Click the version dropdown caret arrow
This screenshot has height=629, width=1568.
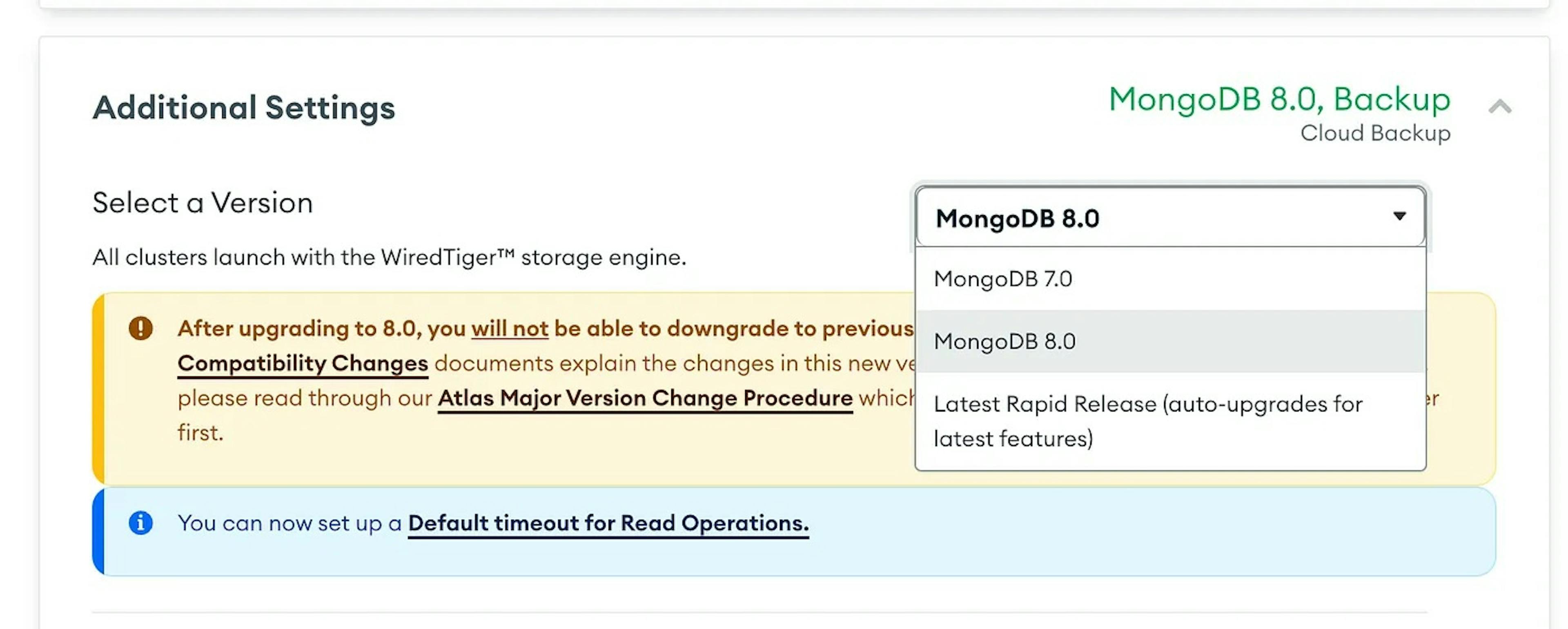(1399, 216)
